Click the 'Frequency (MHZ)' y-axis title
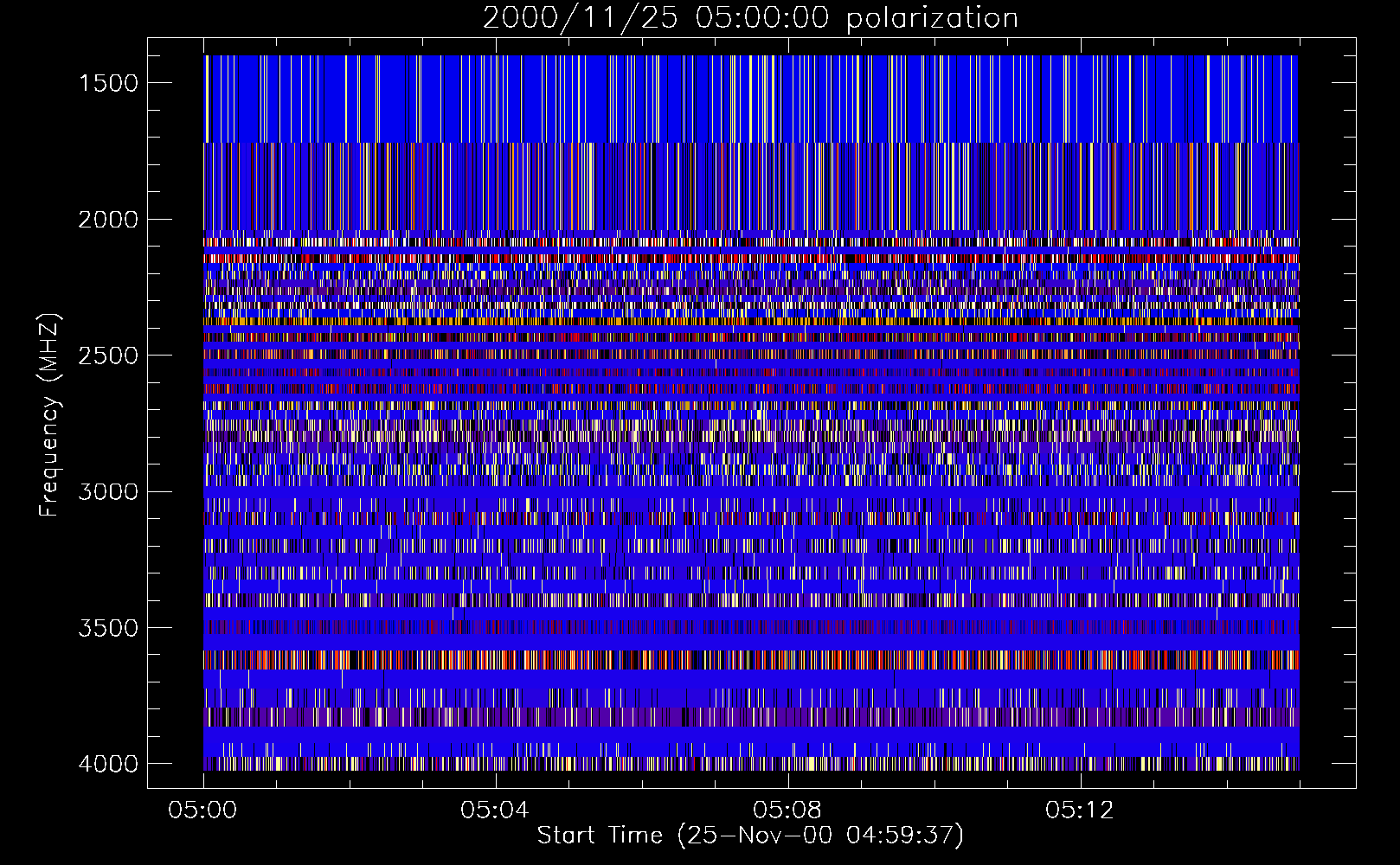 click(50, 415)
